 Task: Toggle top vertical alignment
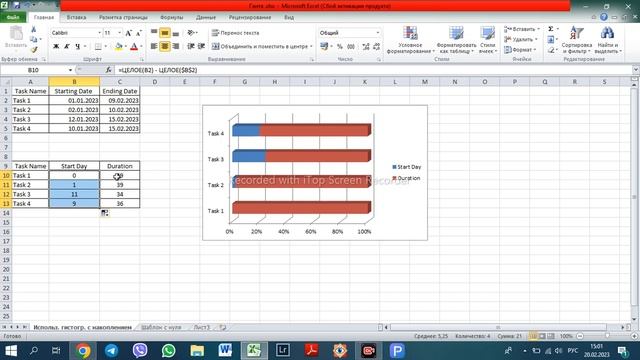tap(154, 33)
